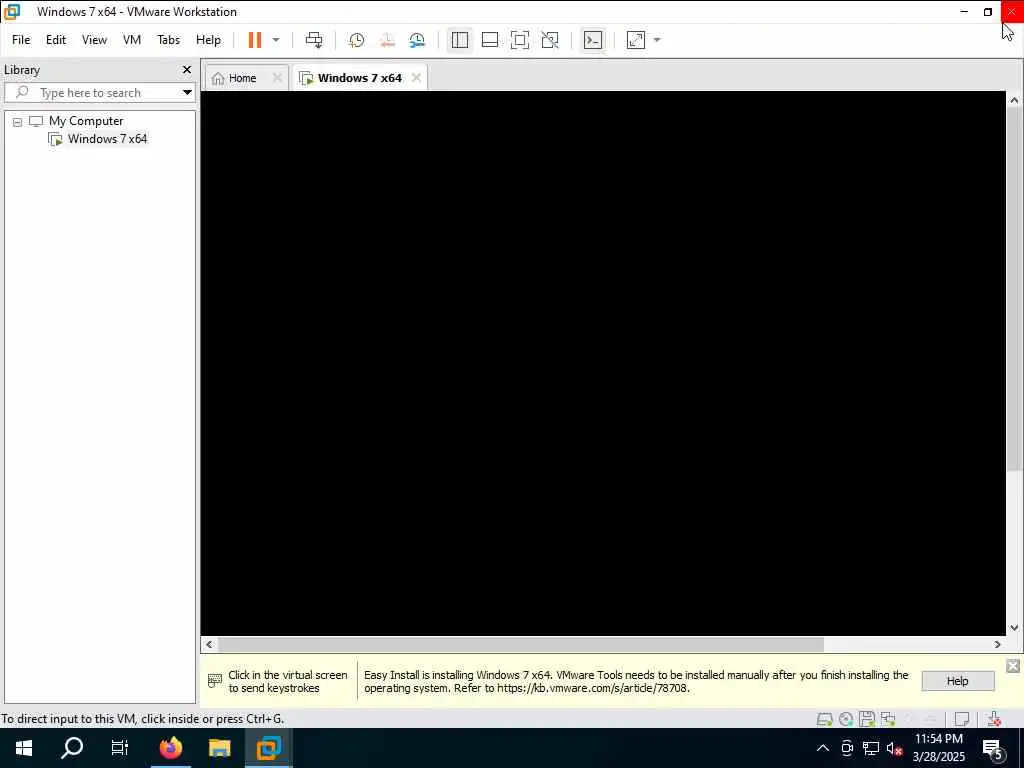Click the CD/DVD drive status icon
This screenshot has width=1024, height=768.
click(846, 719)
